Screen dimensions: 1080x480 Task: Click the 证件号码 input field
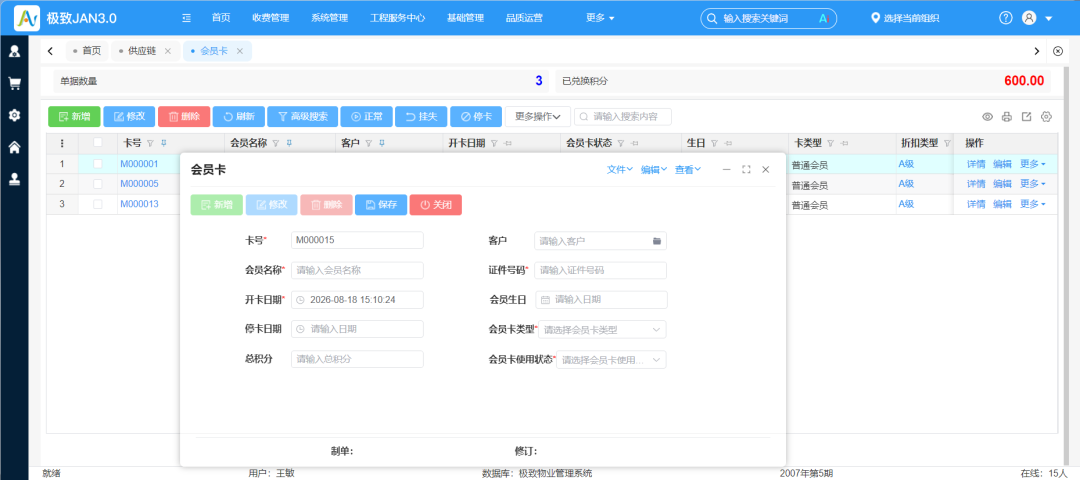click(601, 271)
